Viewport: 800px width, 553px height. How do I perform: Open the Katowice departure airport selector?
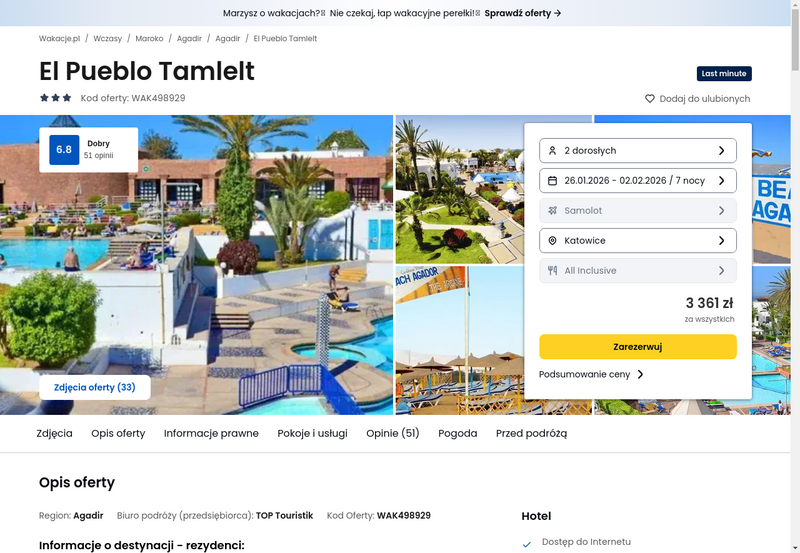(638, 240)
